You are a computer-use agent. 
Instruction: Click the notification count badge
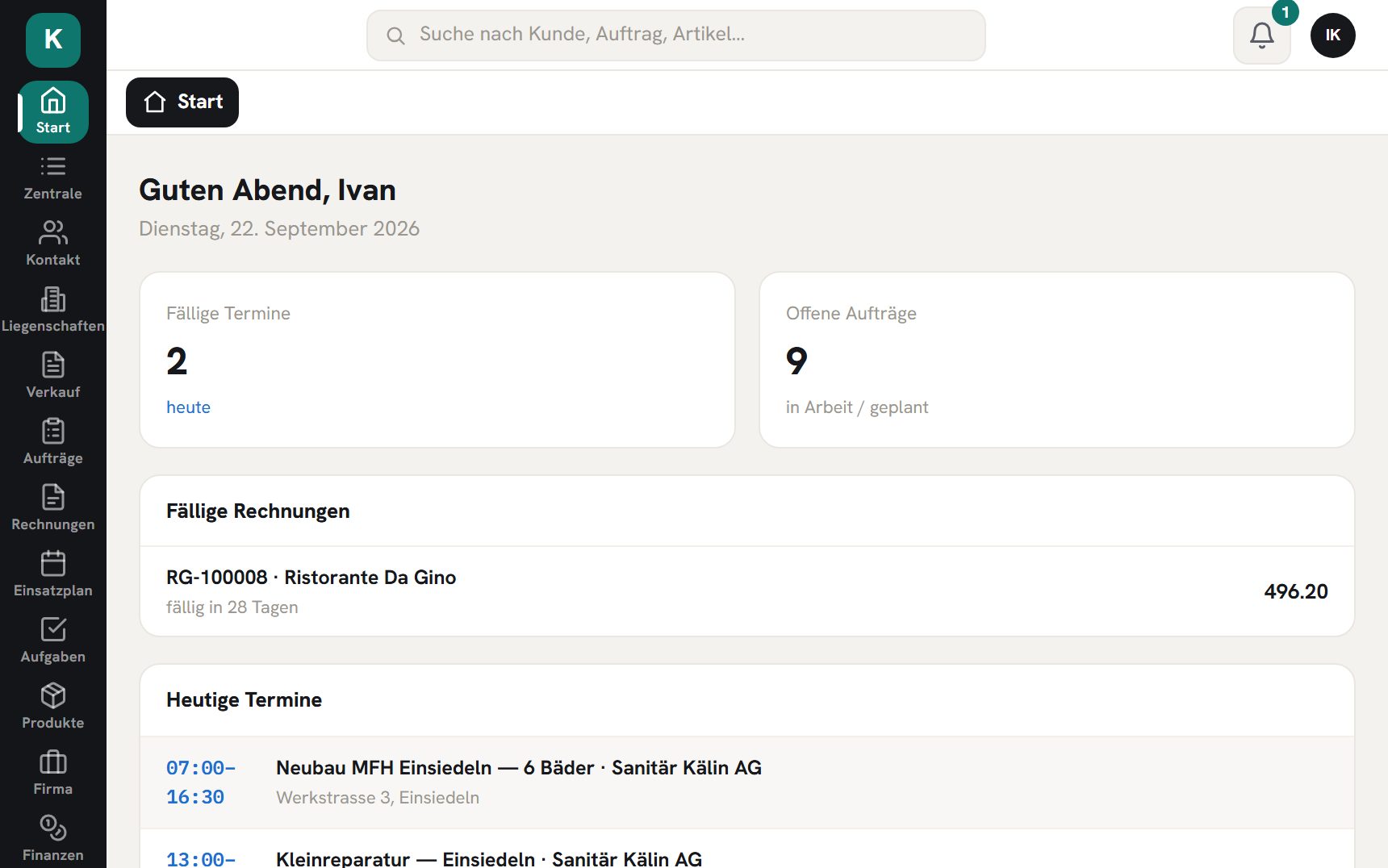1286,12
